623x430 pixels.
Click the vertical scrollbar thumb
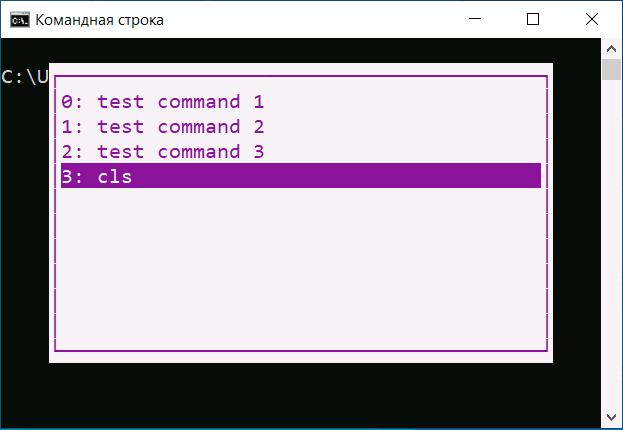pos(611,70)
